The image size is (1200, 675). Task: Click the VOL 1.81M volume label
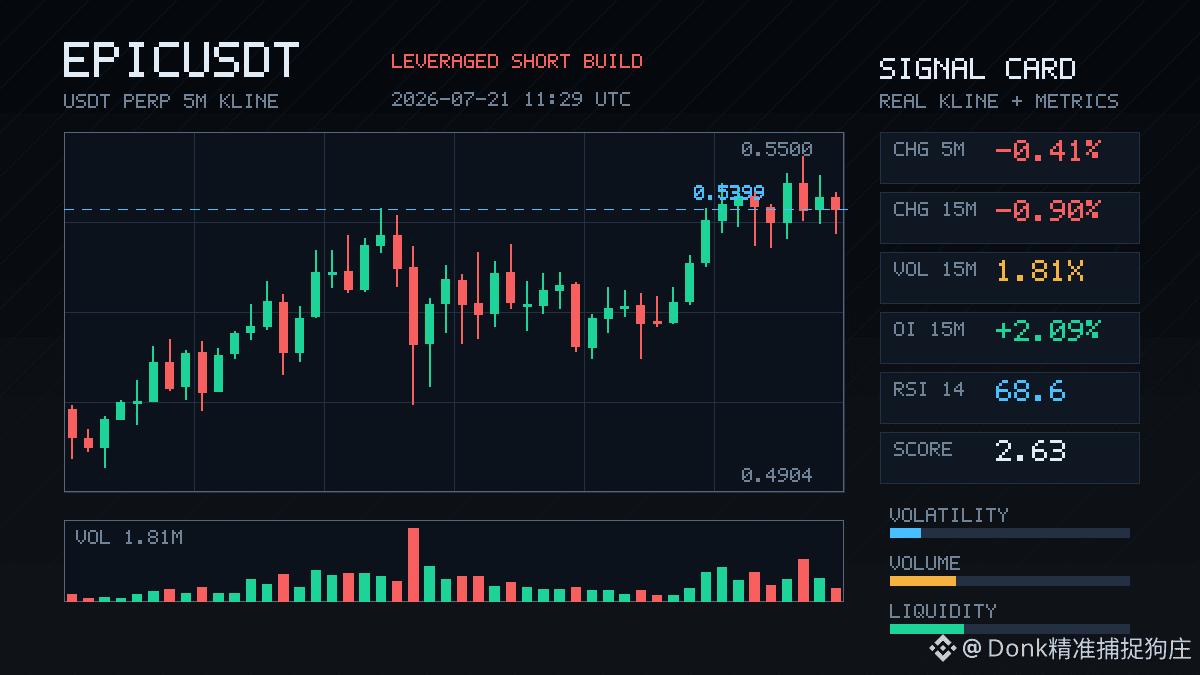pos(129,538)
